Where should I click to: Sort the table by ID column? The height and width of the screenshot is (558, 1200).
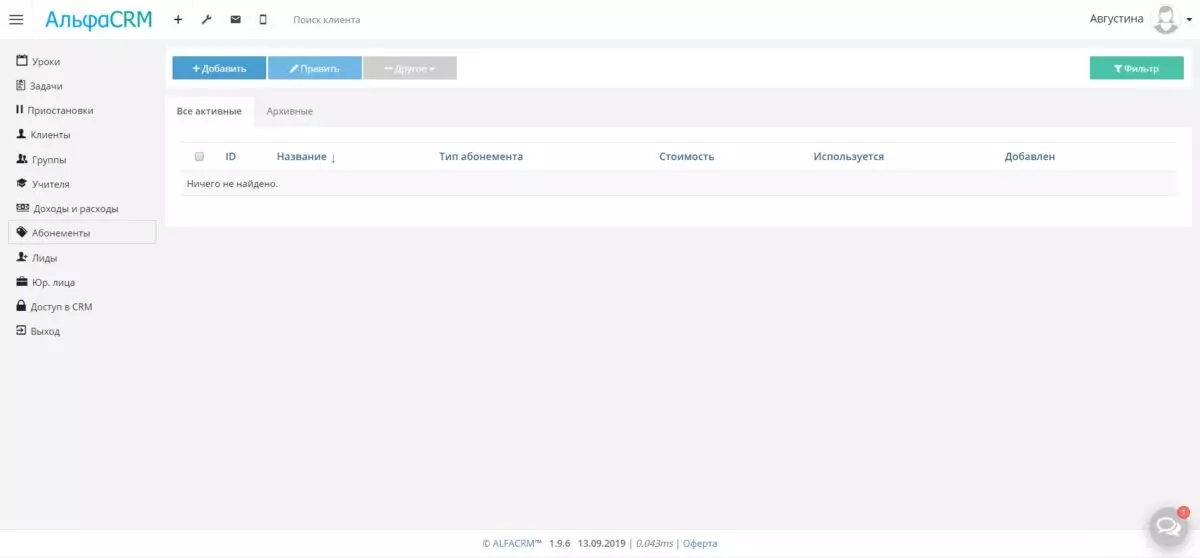pyautogui.click(x=231, y=157)
